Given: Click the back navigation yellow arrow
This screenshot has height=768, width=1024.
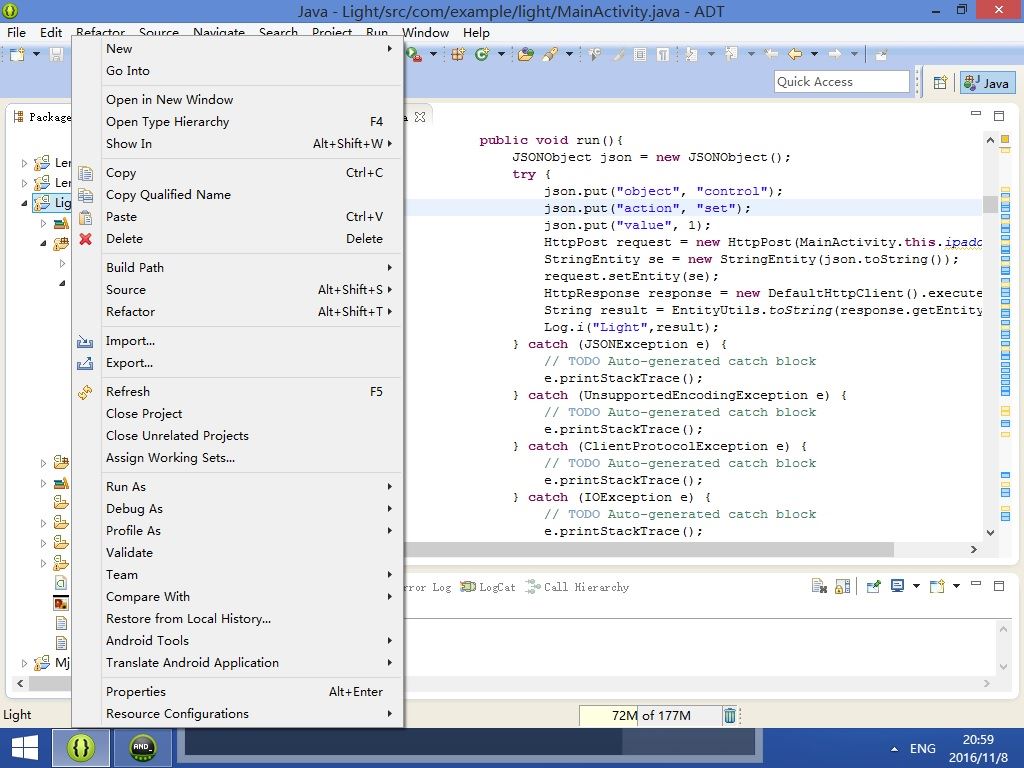Looking at the screenshot, I should 795,54.
